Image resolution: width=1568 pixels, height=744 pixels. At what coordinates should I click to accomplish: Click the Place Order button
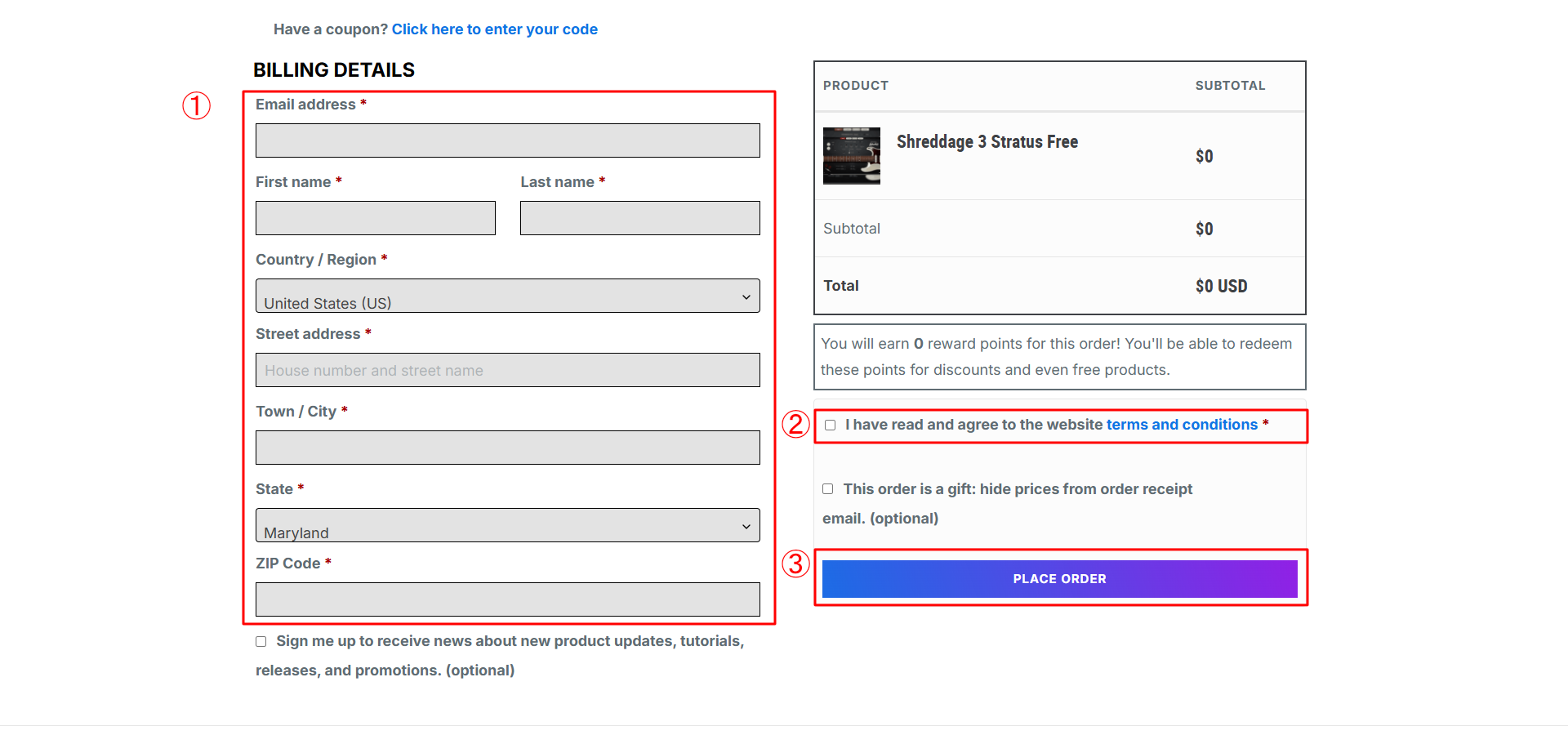[x=1060, y=579]
